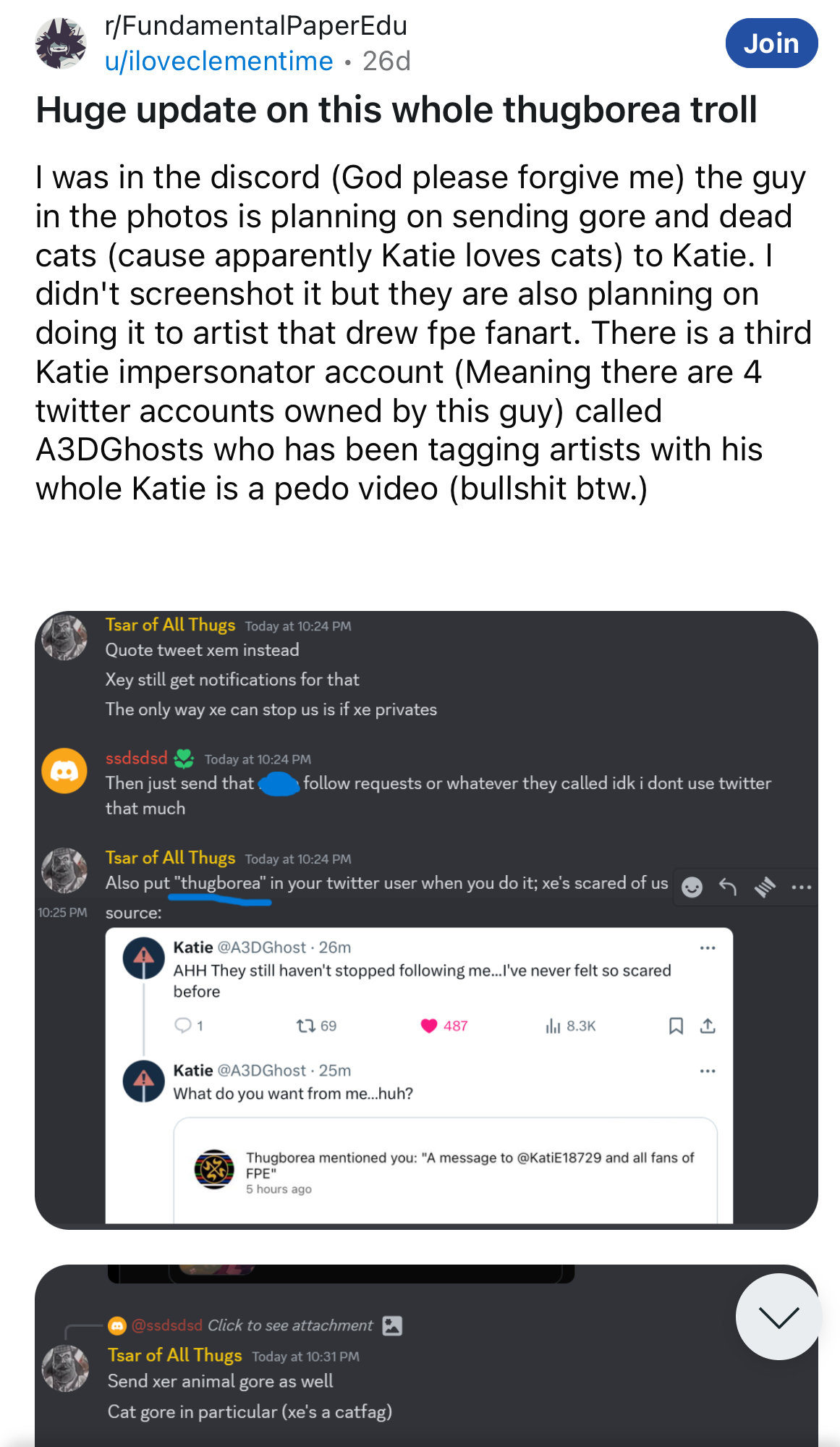Tap the circular down-chevron scroll button

coord(779,1317)
